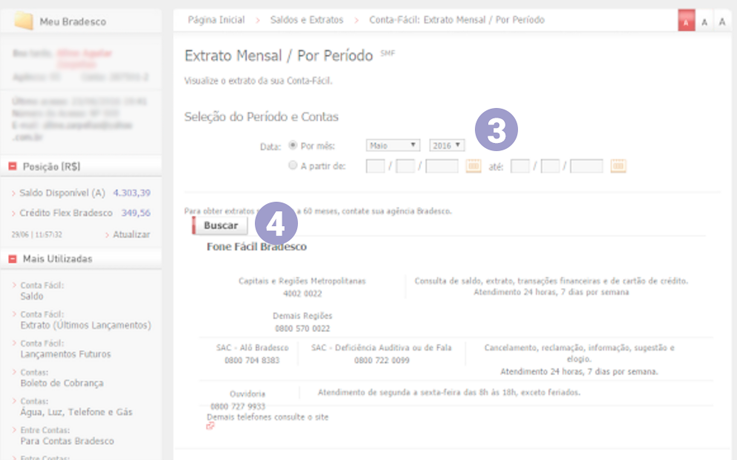Open Lançamentos Futuros shortcut
Image resolution: width=737 pixels, height=460 pixels.
[x=65, y=354]
